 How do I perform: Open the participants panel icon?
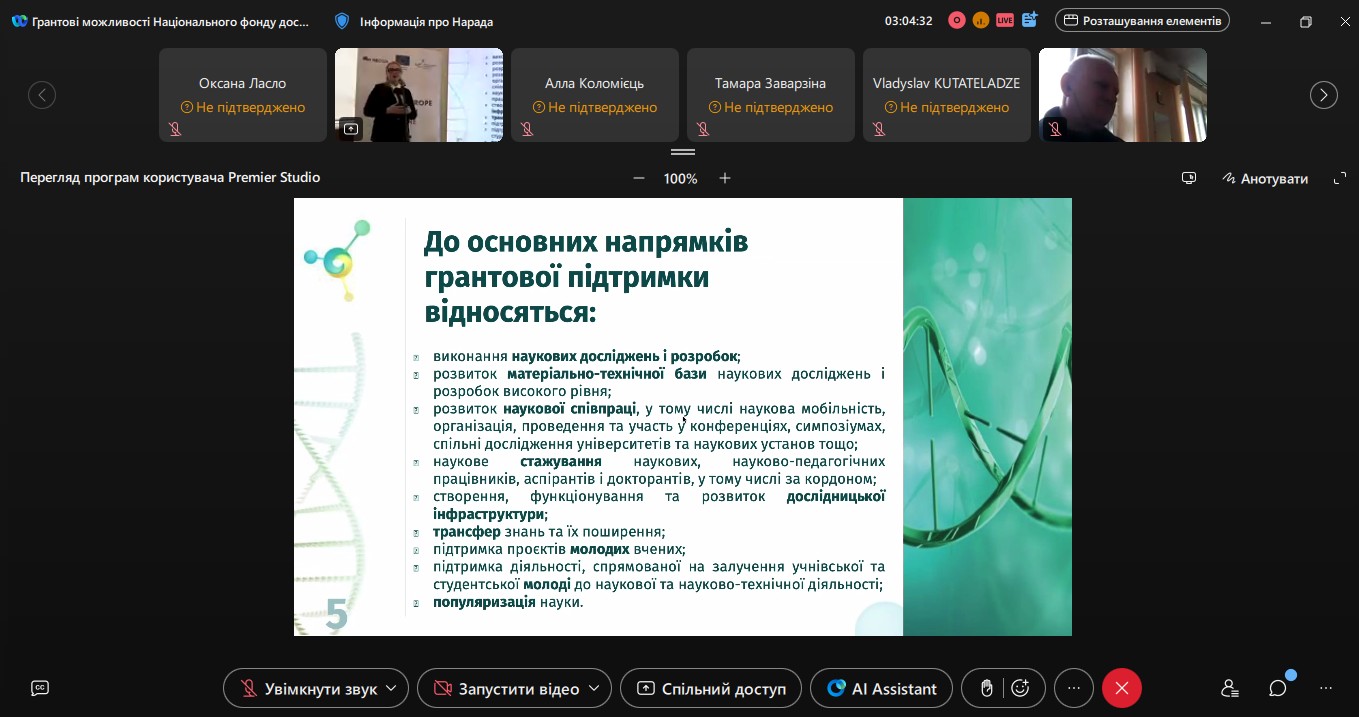(1230, 688)
